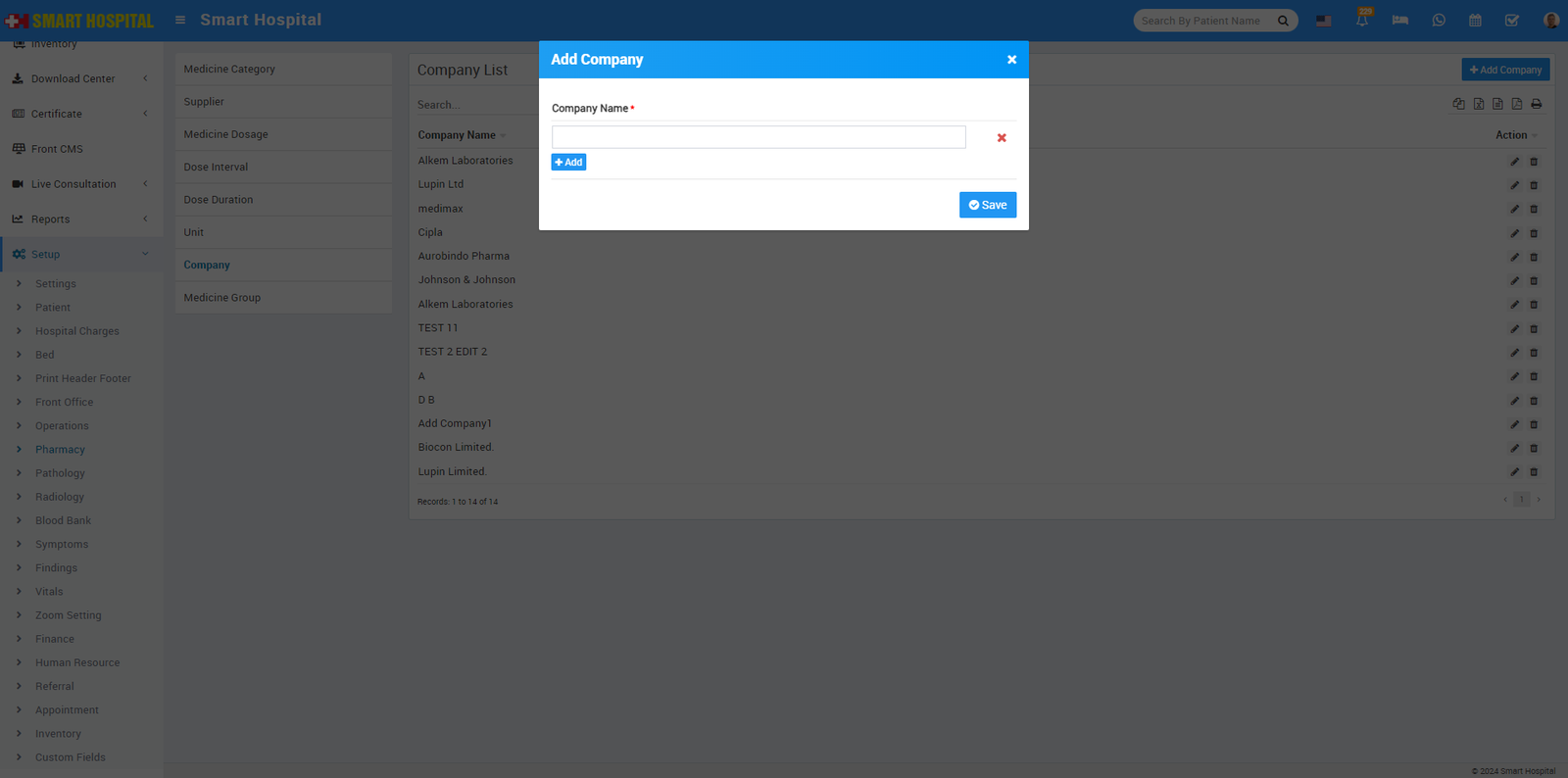
Task: Open the calendar icon in header
Action: tap(1475, 21)
